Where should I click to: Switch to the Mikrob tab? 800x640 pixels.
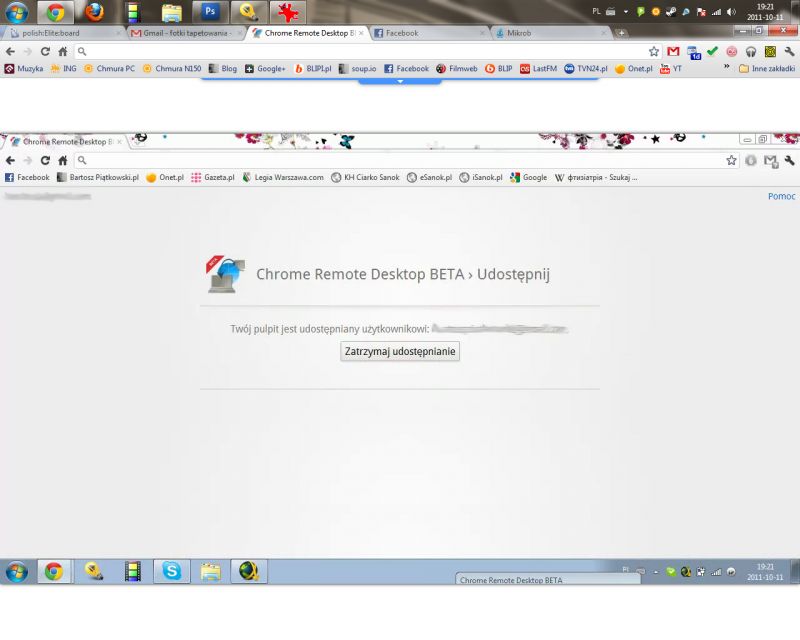click(550, 33)
